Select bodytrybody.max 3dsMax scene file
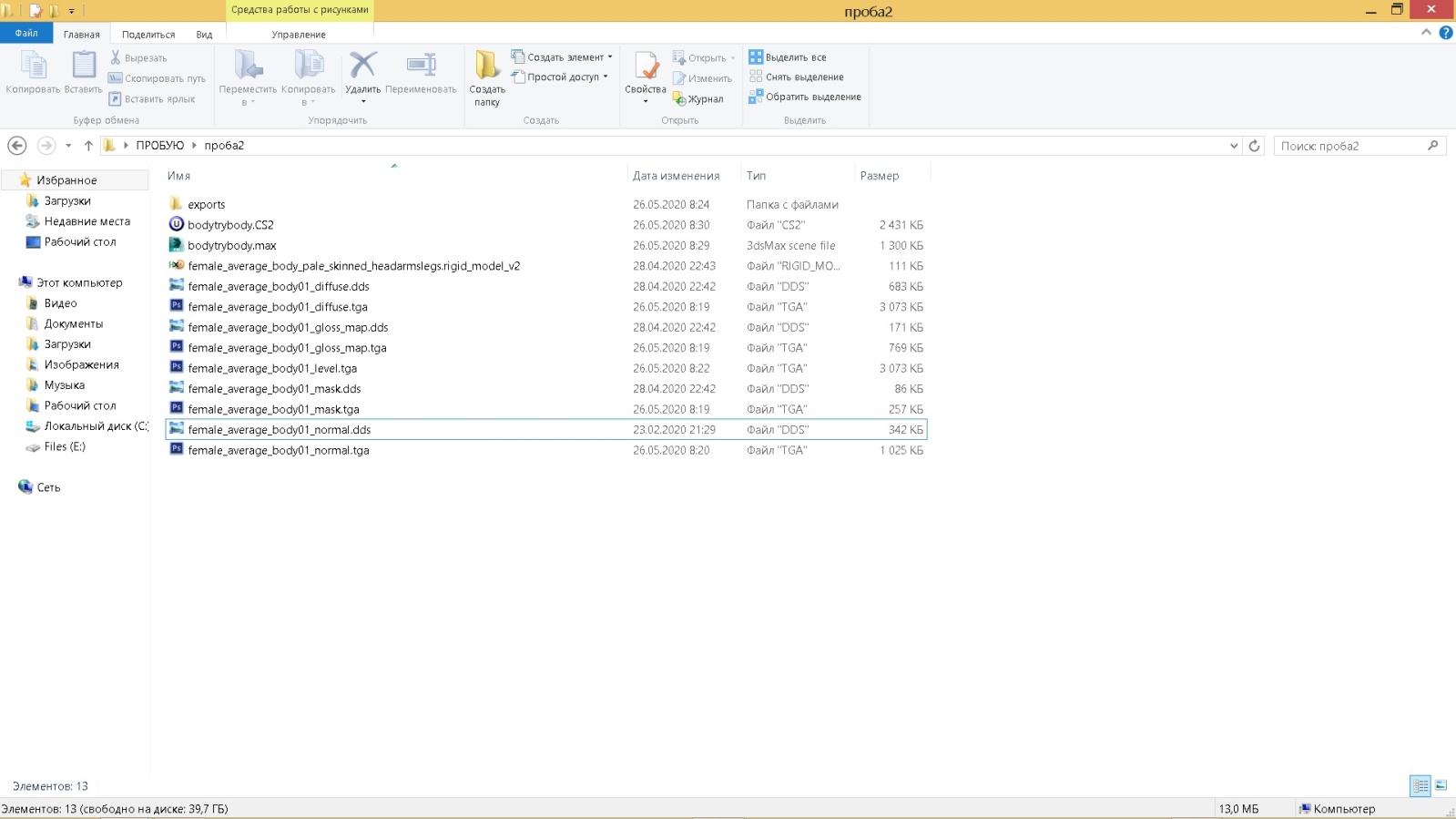 [x=546, y=245]
